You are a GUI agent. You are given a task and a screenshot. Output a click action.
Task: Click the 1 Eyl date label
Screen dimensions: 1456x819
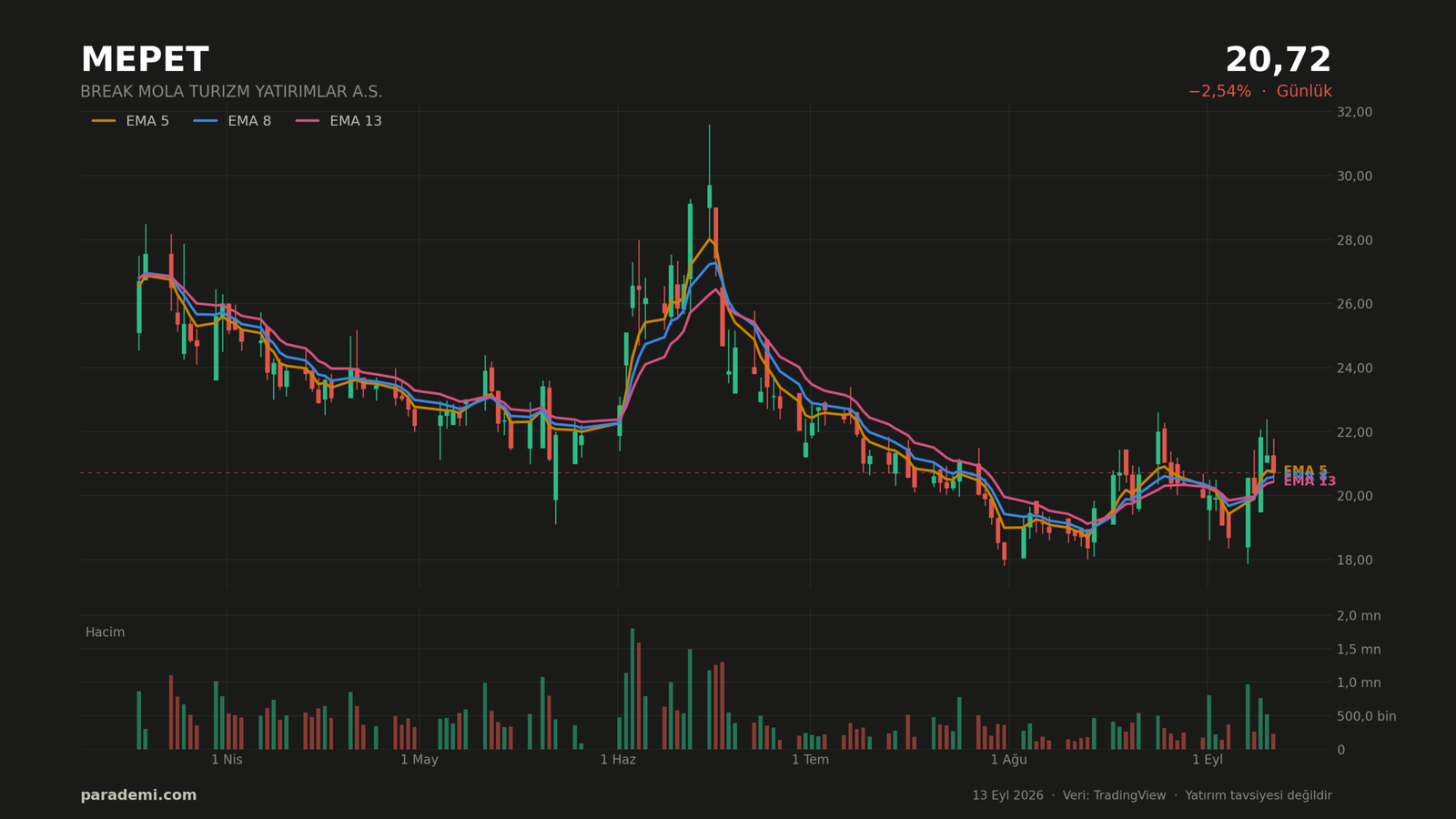point(1208,760)
